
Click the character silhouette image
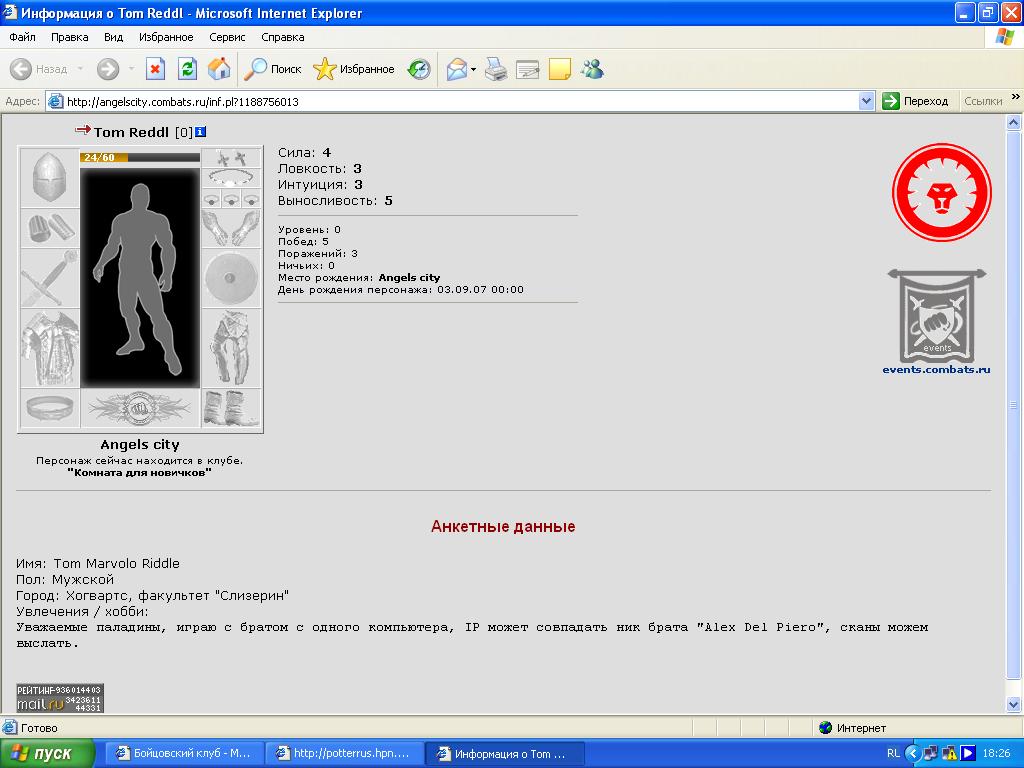[x=140, y=278]
